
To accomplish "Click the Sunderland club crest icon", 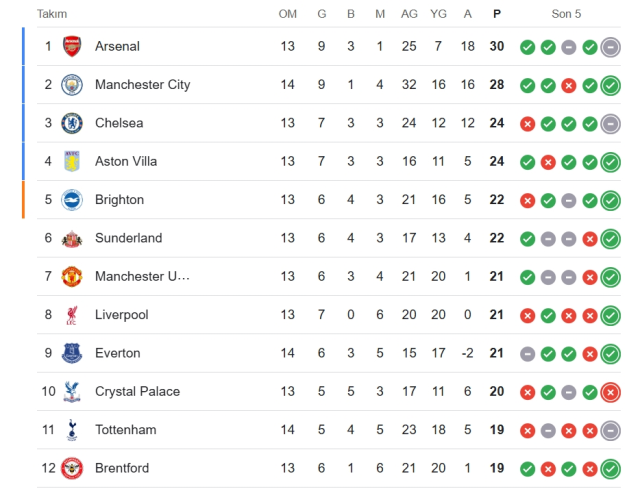I will coord(72,238).
